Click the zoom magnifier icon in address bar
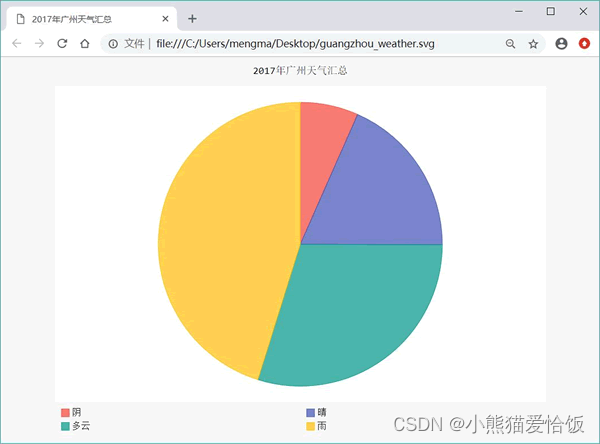The image size is (600, 444). point(510,44)
